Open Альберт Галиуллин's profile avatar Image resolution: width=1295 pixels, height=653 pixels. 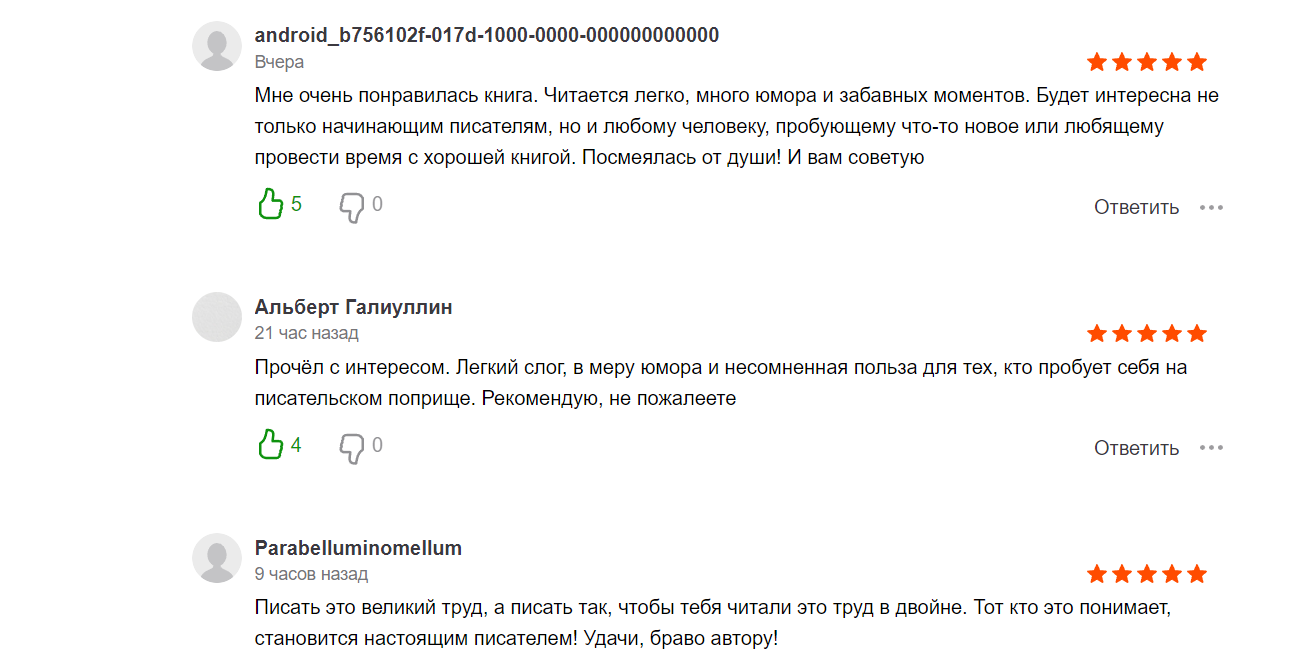pos(217,318)
